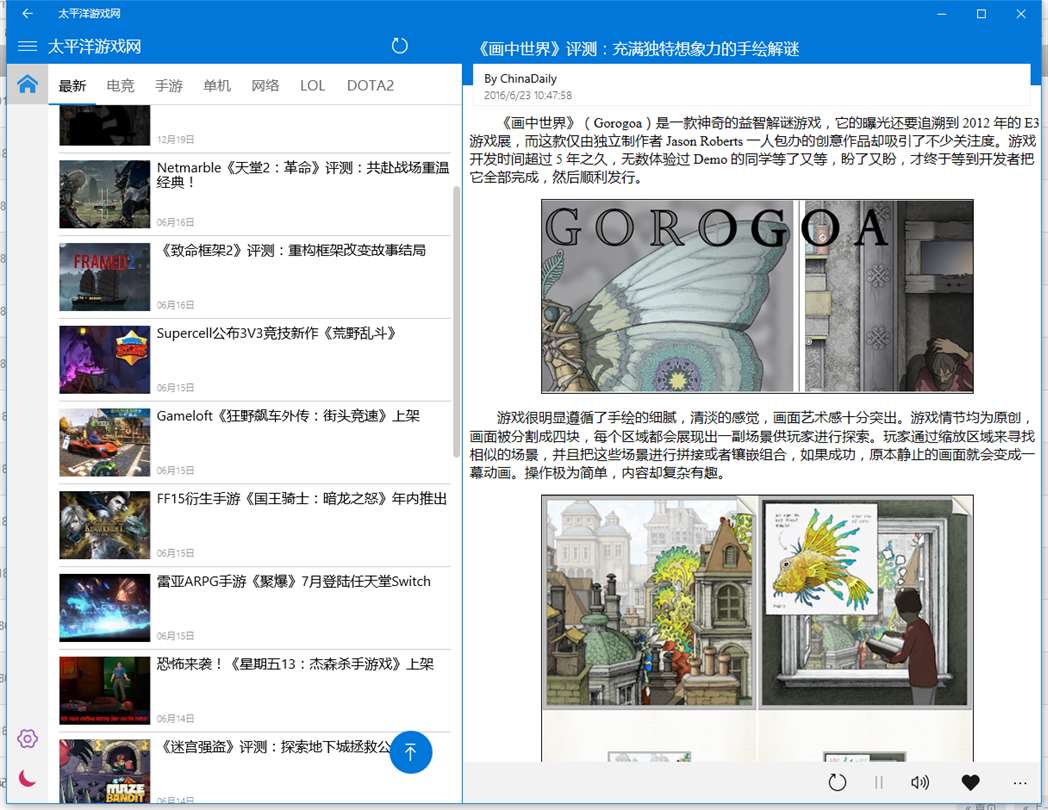Open Netmarble《天堂2：革命》评测 article
Screen dimensions: 1048x810
pyautogui.click(x=255, y=194)
